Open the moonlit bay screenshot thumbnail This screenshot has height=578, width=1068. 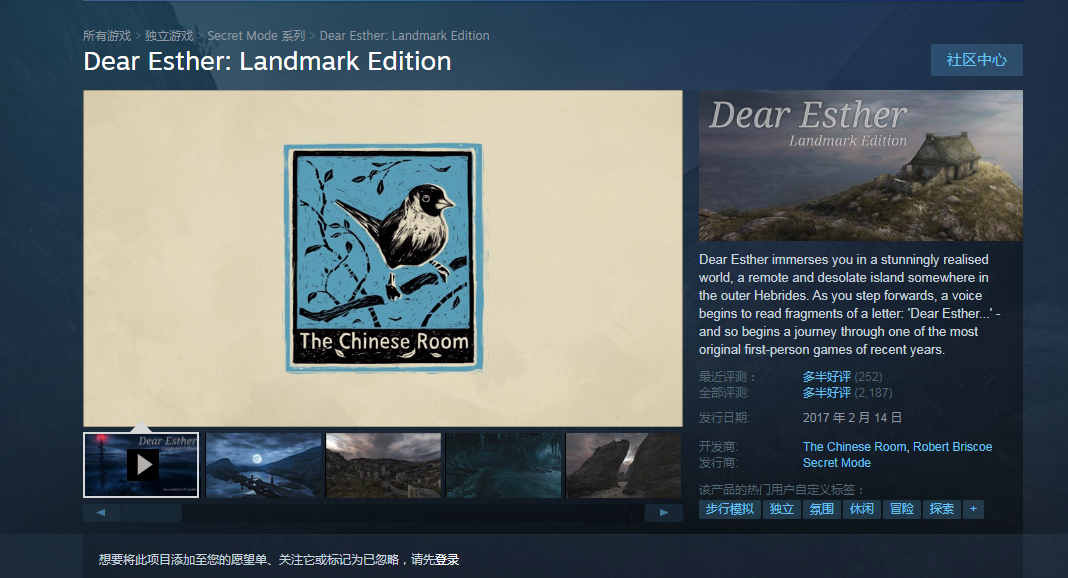tap(264, 465)
